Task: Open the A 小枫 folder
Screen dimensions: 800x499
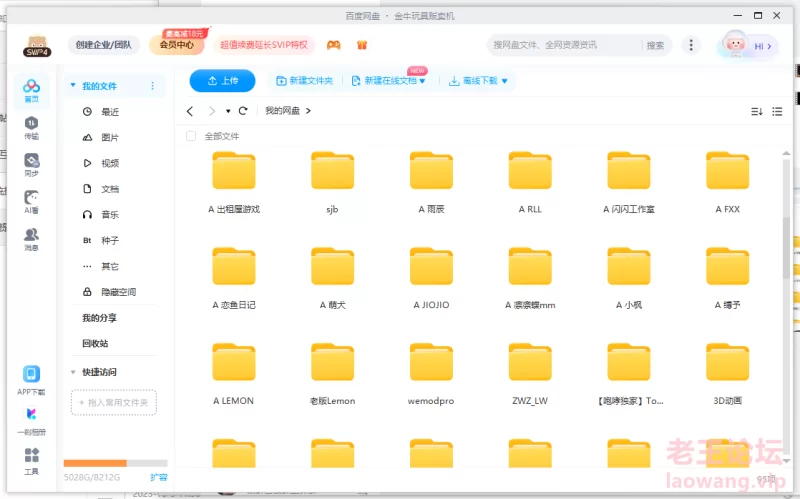Action: [629, 279]
